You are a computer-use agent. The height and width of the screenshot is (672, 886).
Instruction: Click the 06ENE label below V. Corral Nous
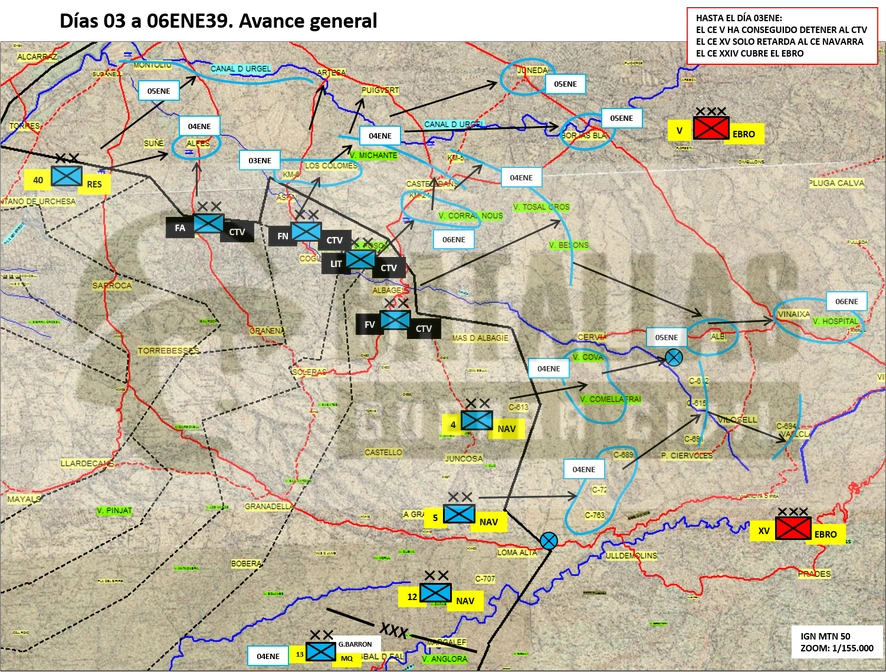454,240
